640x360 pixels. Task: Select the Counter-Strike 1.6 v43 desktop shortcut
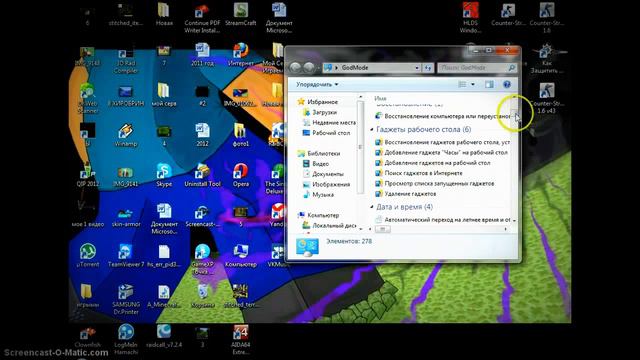547,98
